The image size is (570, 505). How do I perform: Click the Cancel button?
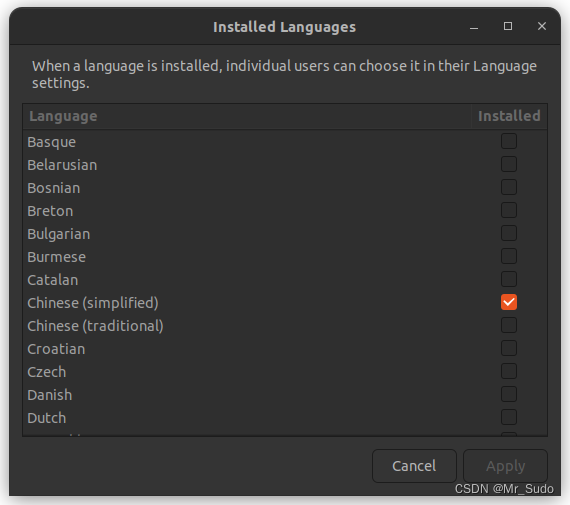[414, 466]
